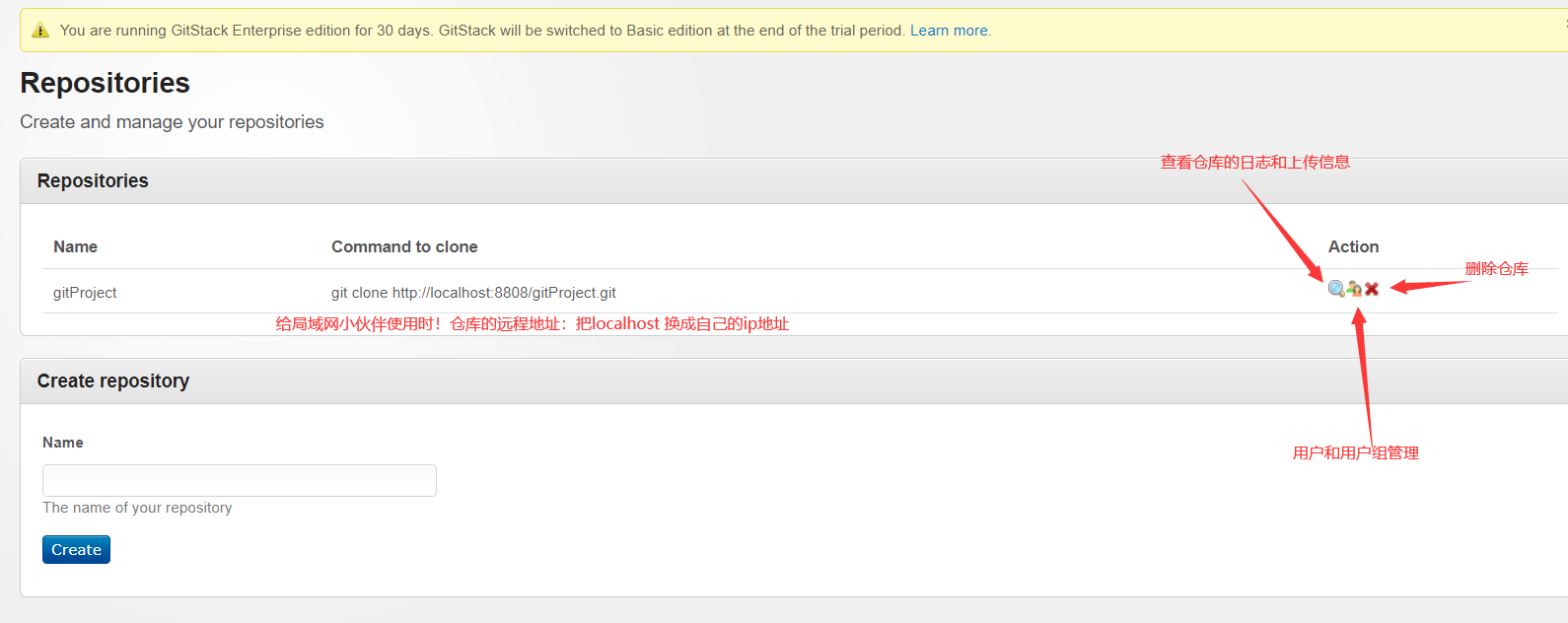The image size is (1568, 623).
Task: Click the Repositories panel title bar
Action: tap(794, 181)
